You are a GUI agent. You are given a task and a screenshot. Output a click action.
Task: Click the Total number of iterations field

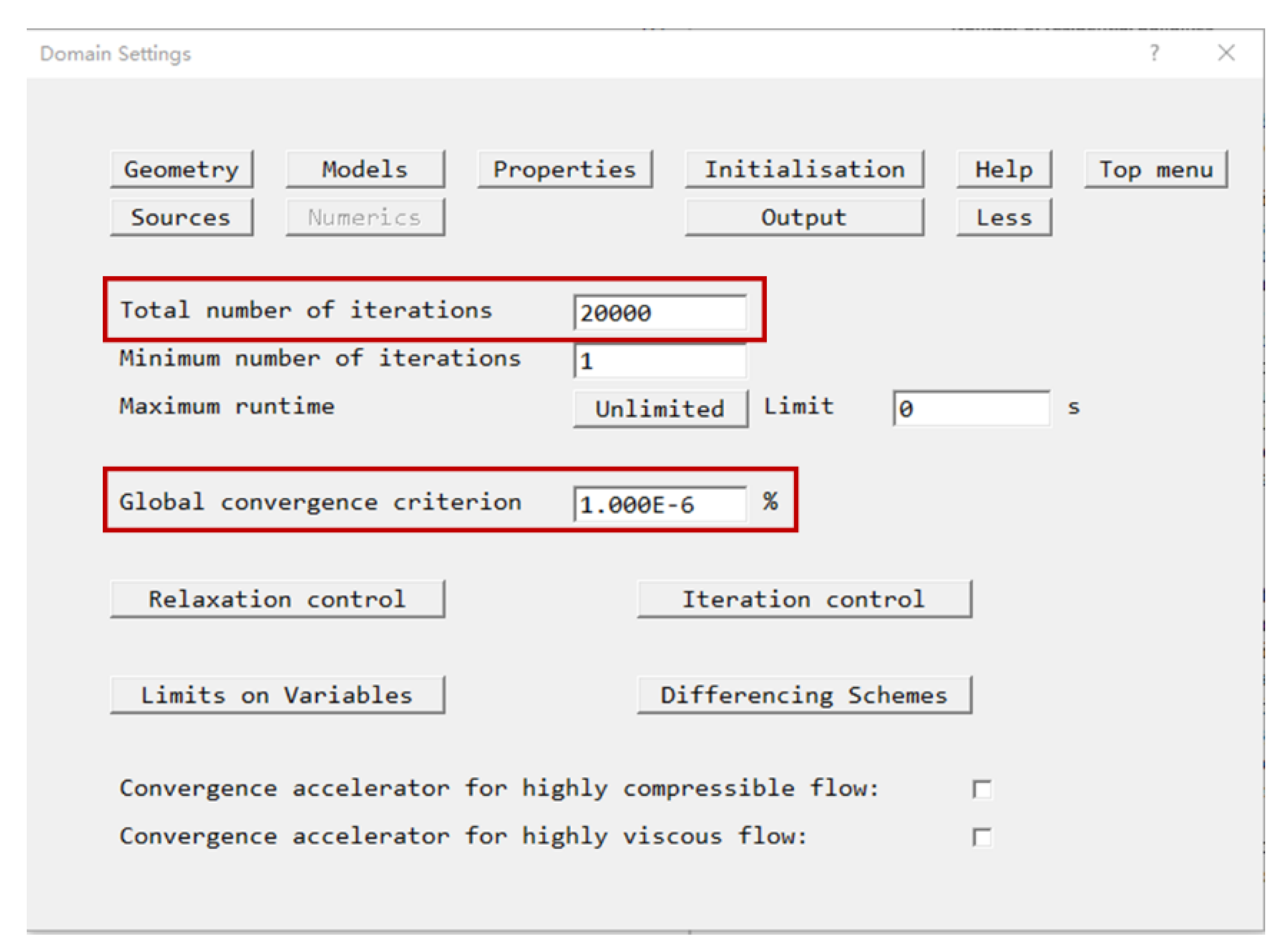point(660,313)
